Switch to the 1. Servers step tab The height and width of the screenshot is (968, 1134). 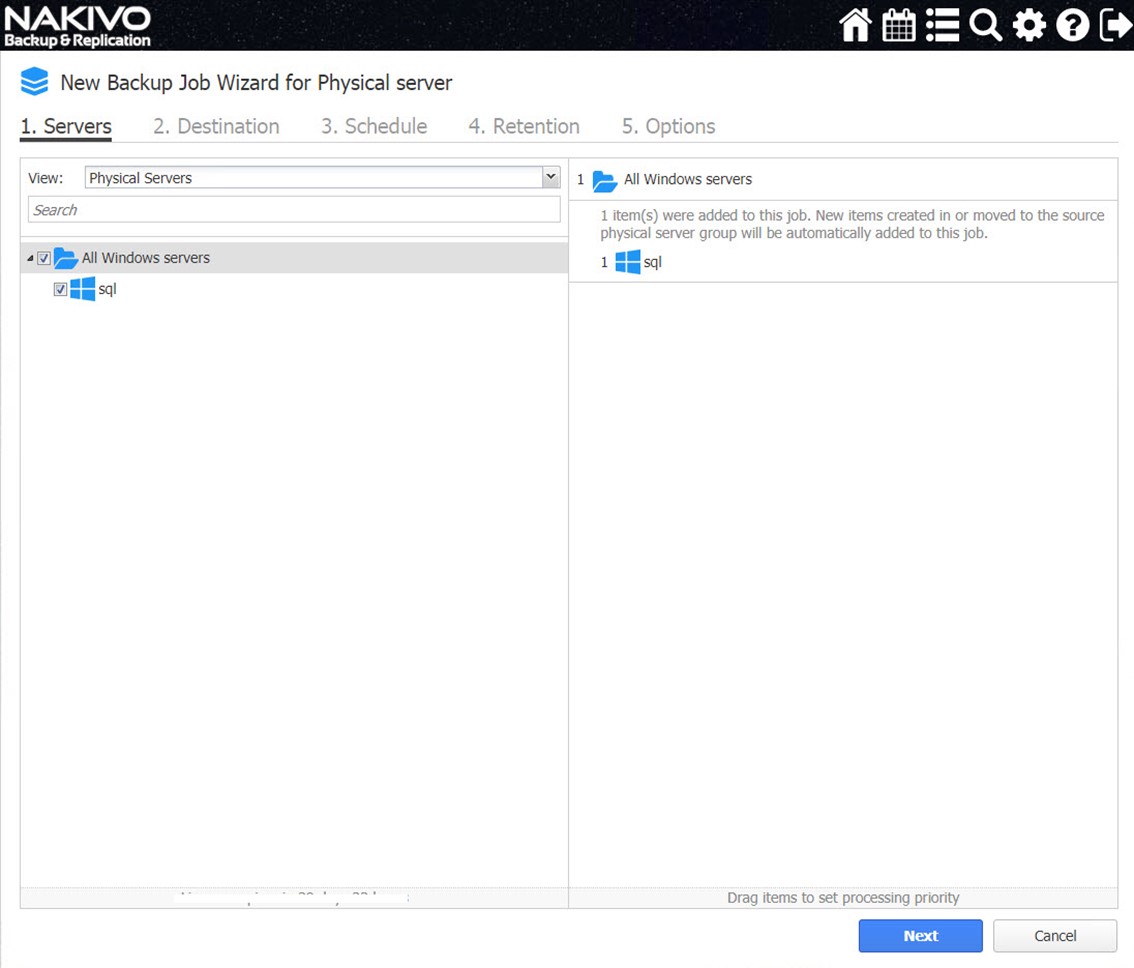click(x=66, y=126)
